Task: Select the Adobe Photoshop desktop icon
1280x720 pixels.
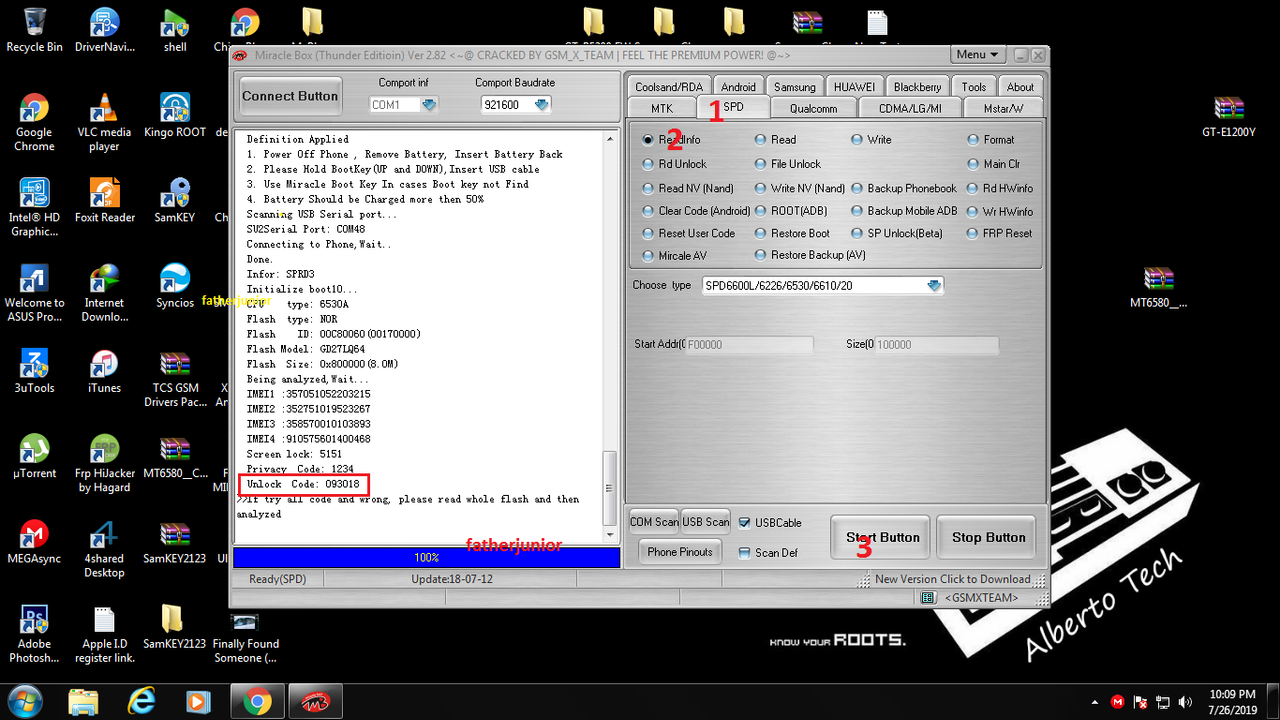Action: point(34,634)
